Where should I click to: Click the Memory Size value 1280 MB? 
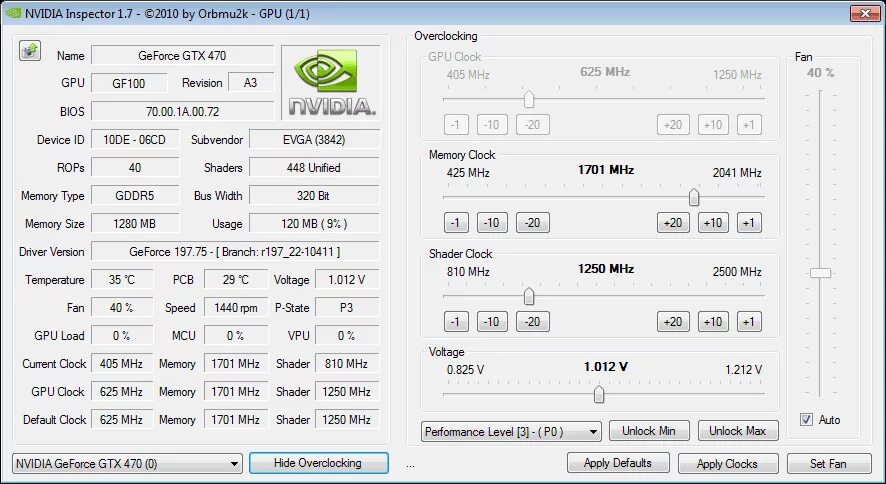coord(135,224)
